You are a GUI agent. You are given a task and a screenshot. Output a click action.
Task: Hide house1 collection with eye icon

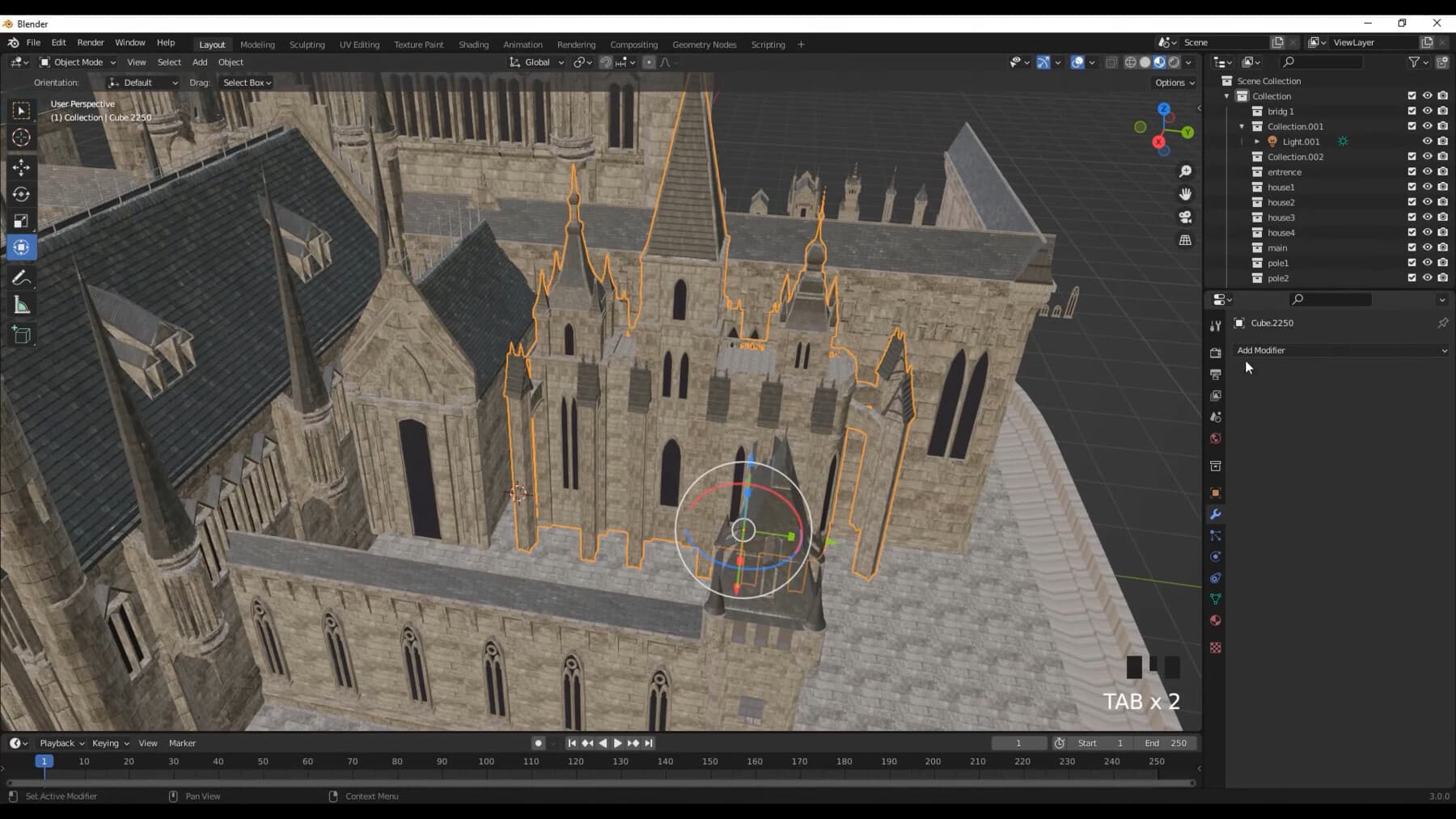pos(1427,187)
